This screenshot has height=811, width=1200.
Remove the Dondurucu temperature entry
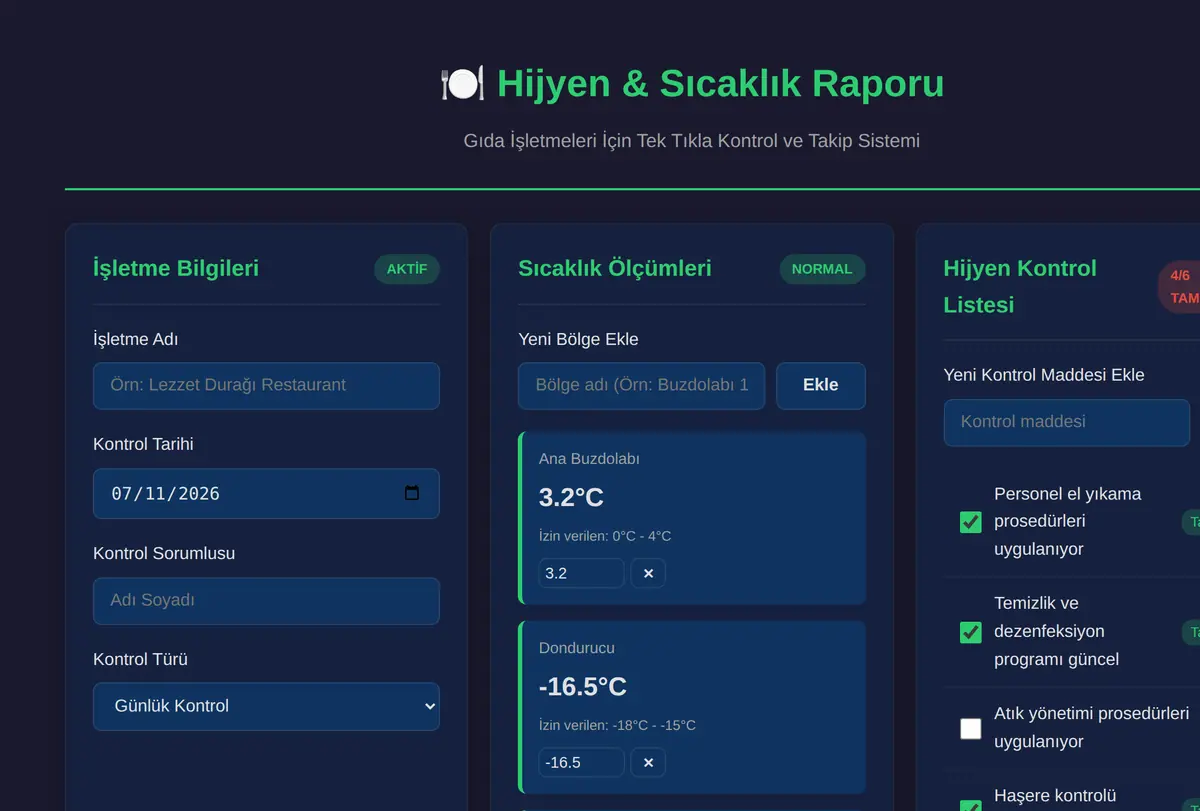[648, 762]
